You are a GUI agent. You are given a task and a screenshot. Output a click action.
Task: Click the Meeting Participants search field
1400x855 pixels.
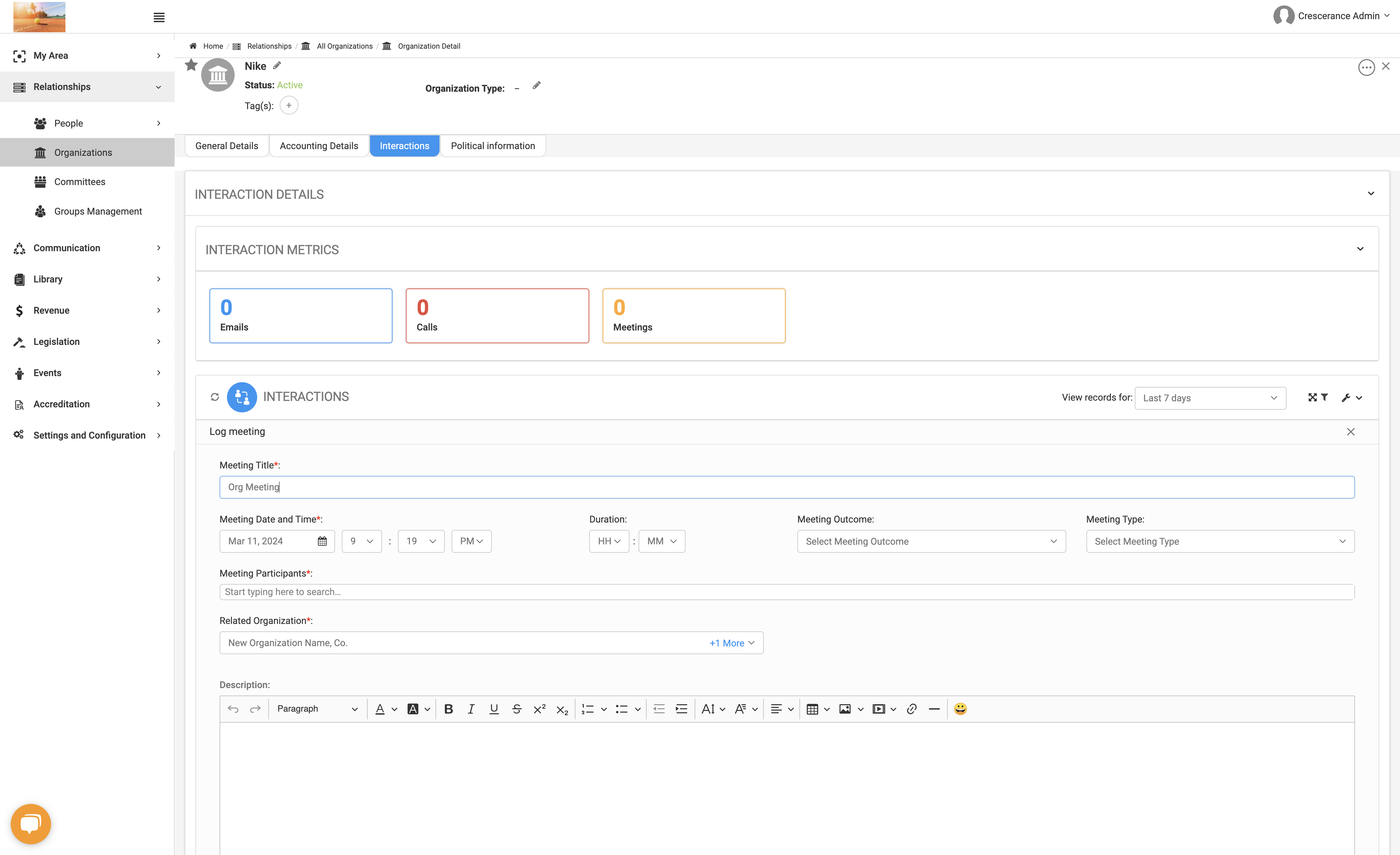[x=787, y=592]
